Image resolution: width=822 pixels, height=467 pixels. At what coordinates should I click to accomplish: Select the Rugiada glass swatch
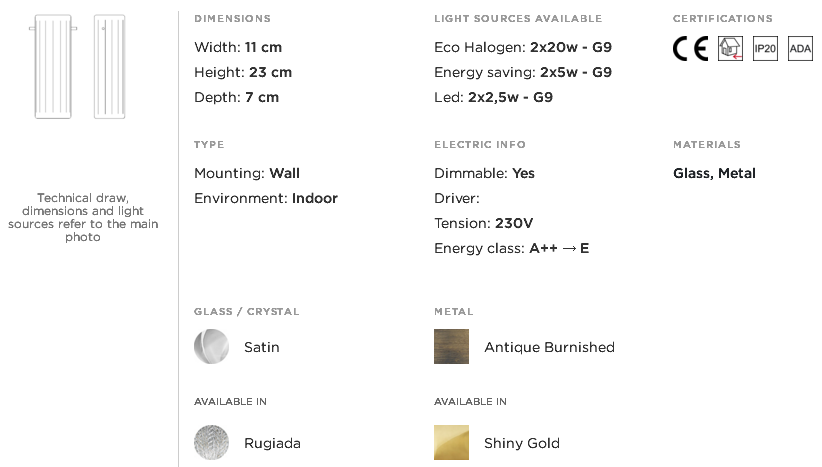[x=211, y=442]
